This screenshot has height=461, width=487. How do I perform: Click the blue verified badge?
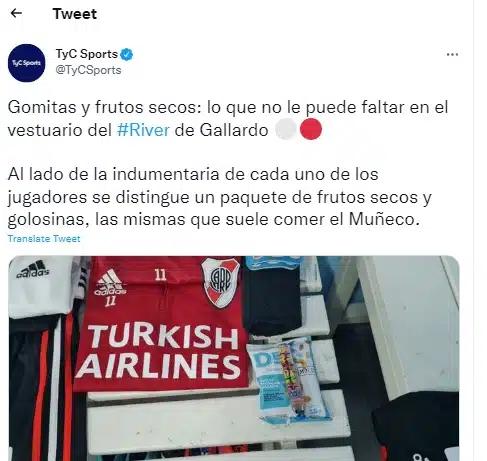tap(127, 54)
